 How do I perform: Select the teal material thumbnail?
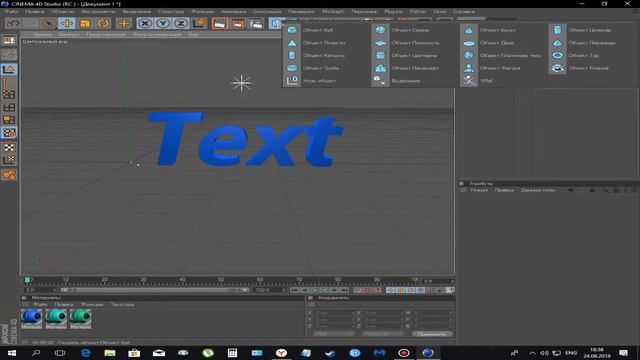click(x=56, y=319)
